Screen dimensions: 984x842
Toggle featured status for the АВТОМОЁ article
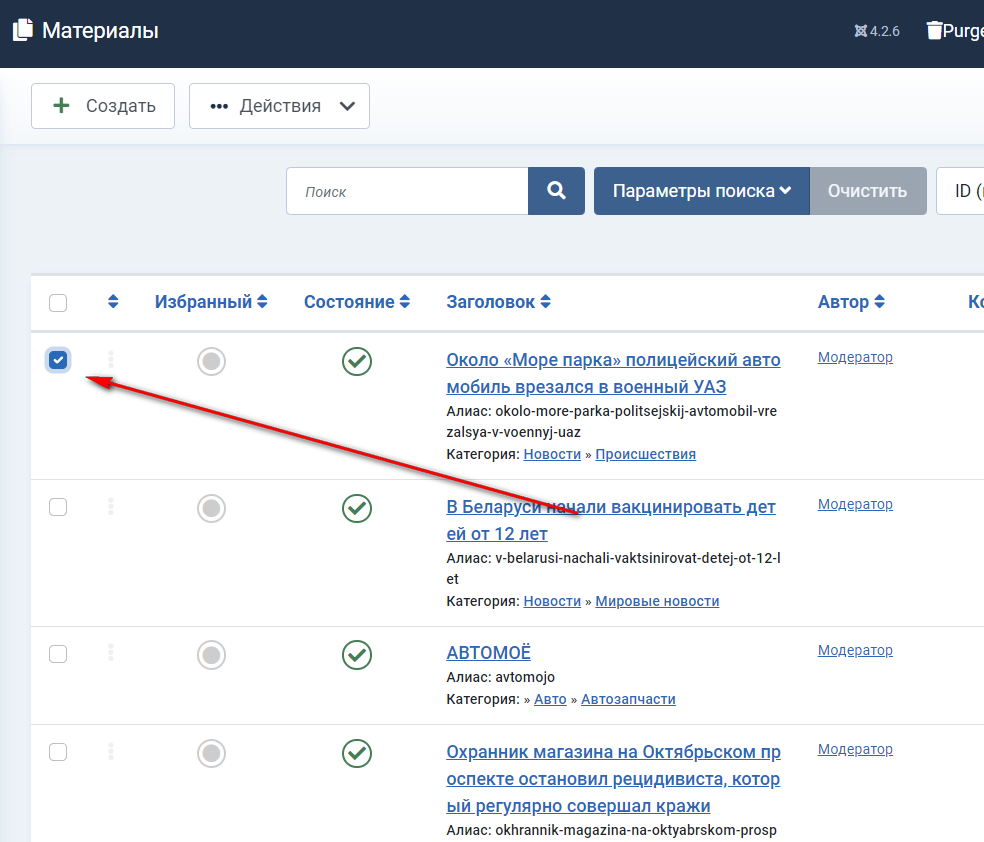[211, 655]
